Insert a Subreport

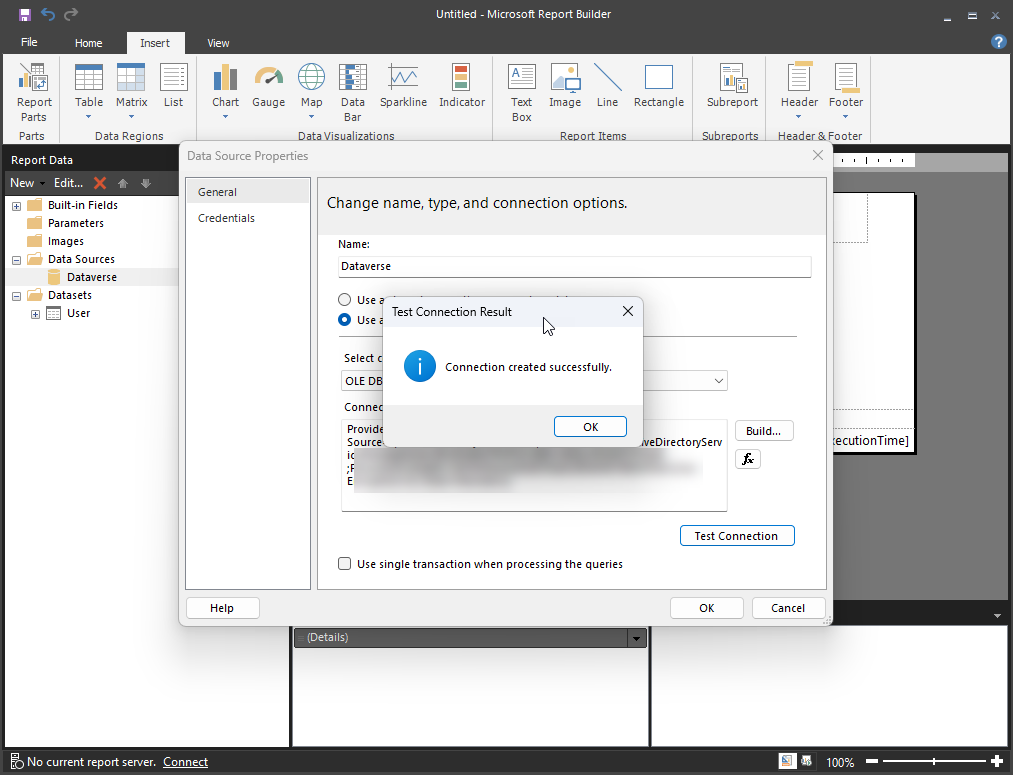[732, 85]
